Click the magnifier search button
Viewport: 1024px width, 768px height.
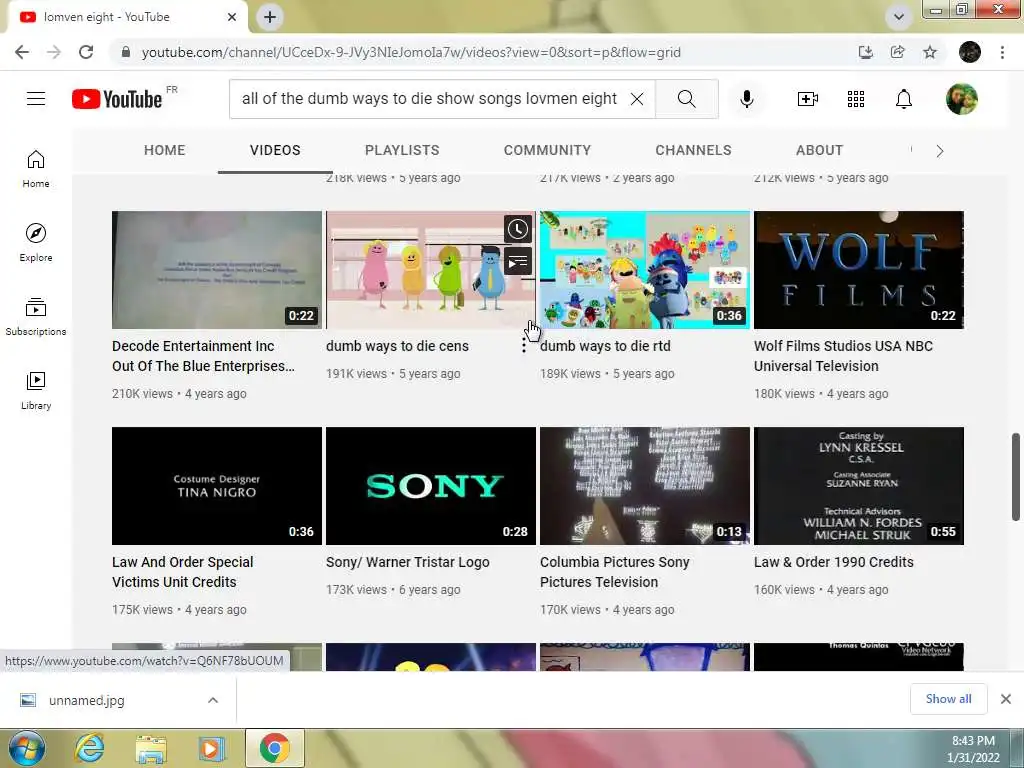point(686,99)
